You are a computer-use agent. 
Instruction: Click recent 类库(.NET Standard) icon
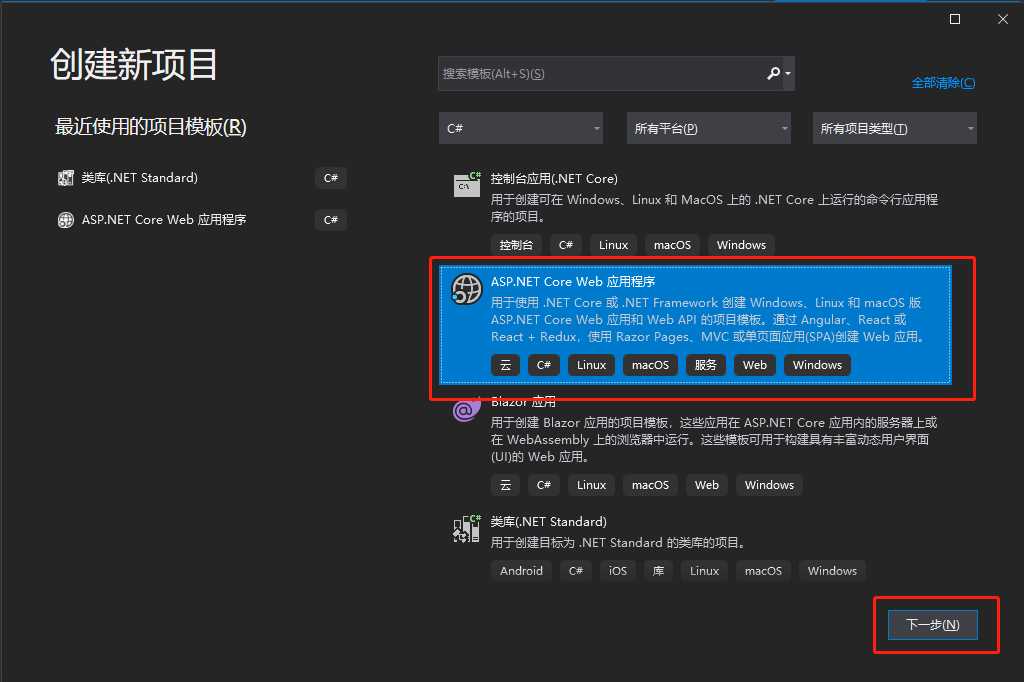(65, 178)
